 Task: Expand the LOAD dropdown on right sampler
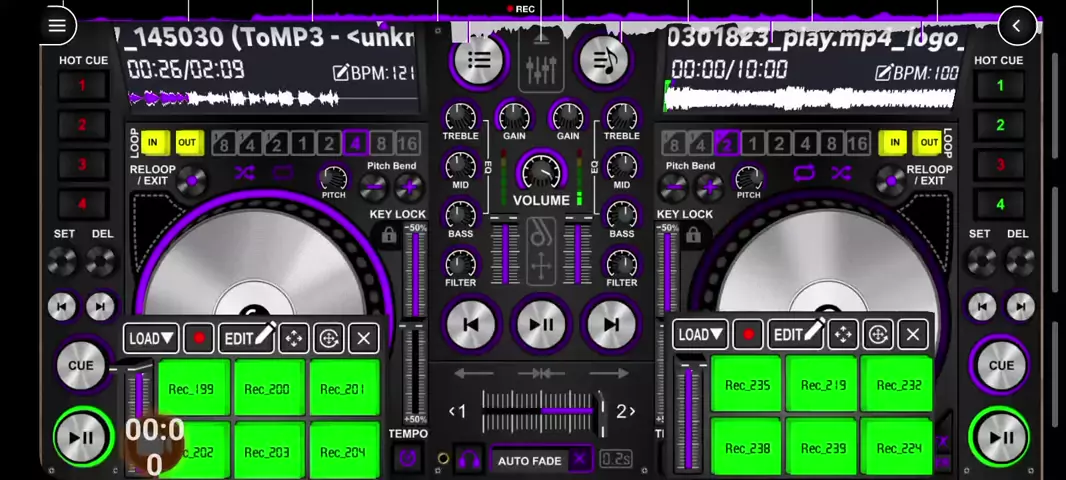tap(700, 335)
